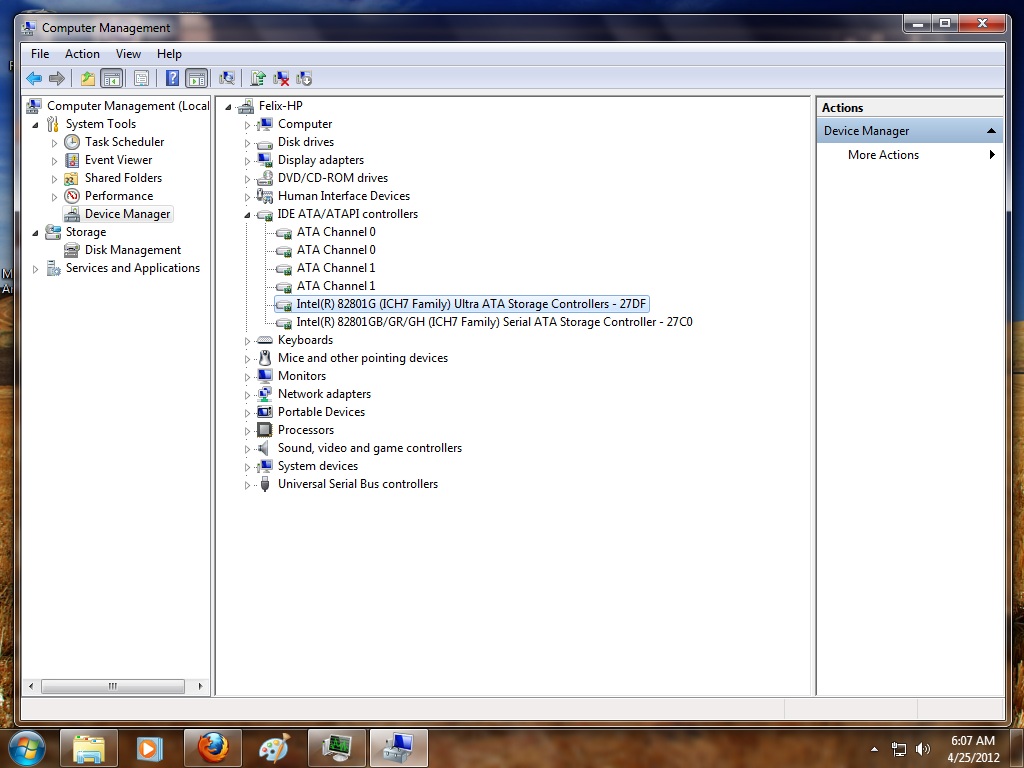Click Scan for hardware changes icon
1024x768 pixels.
pos(227,79)
